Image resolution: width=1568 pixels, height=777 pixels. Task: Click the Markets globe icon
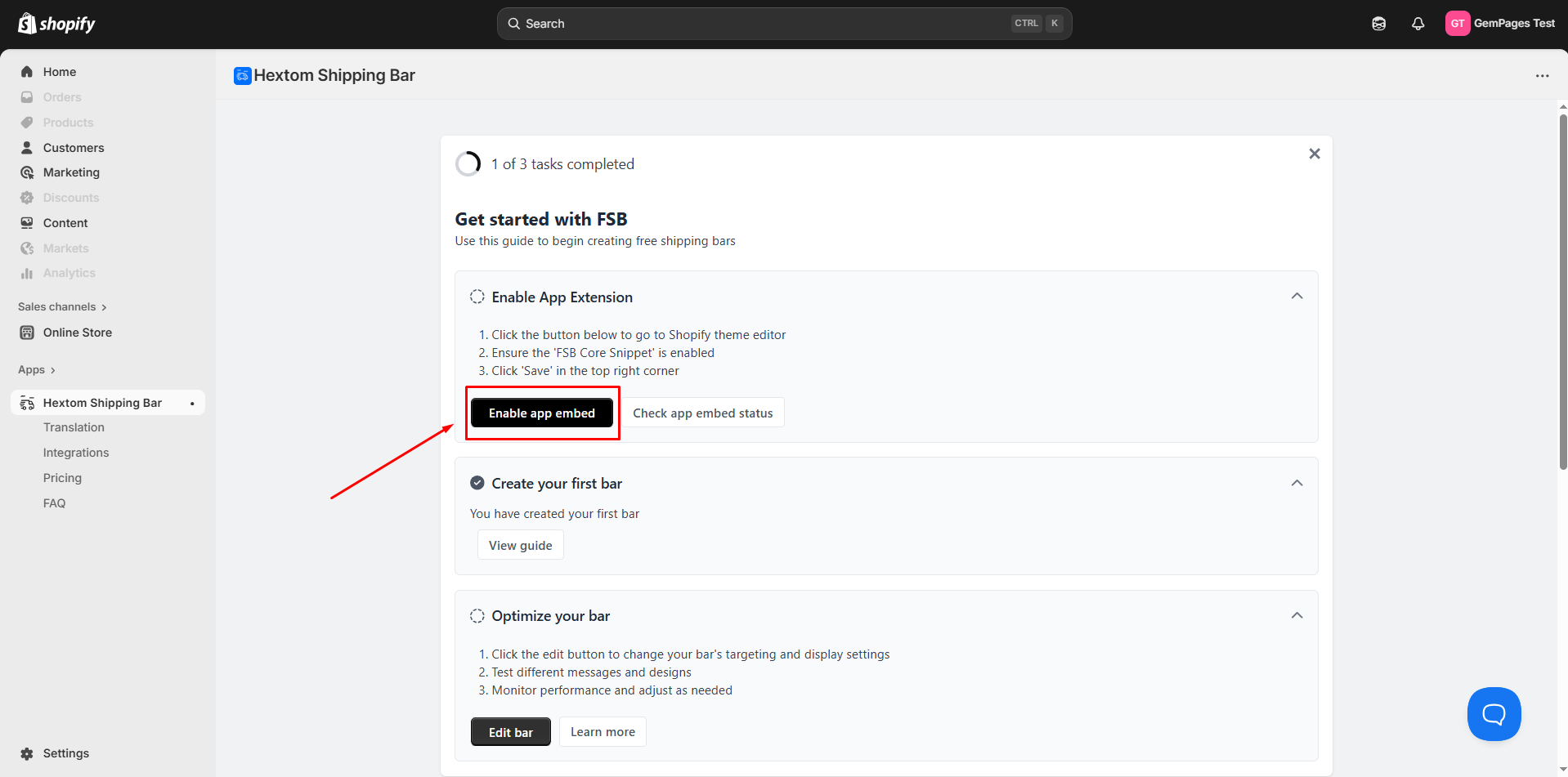click(x=27, y=248)
